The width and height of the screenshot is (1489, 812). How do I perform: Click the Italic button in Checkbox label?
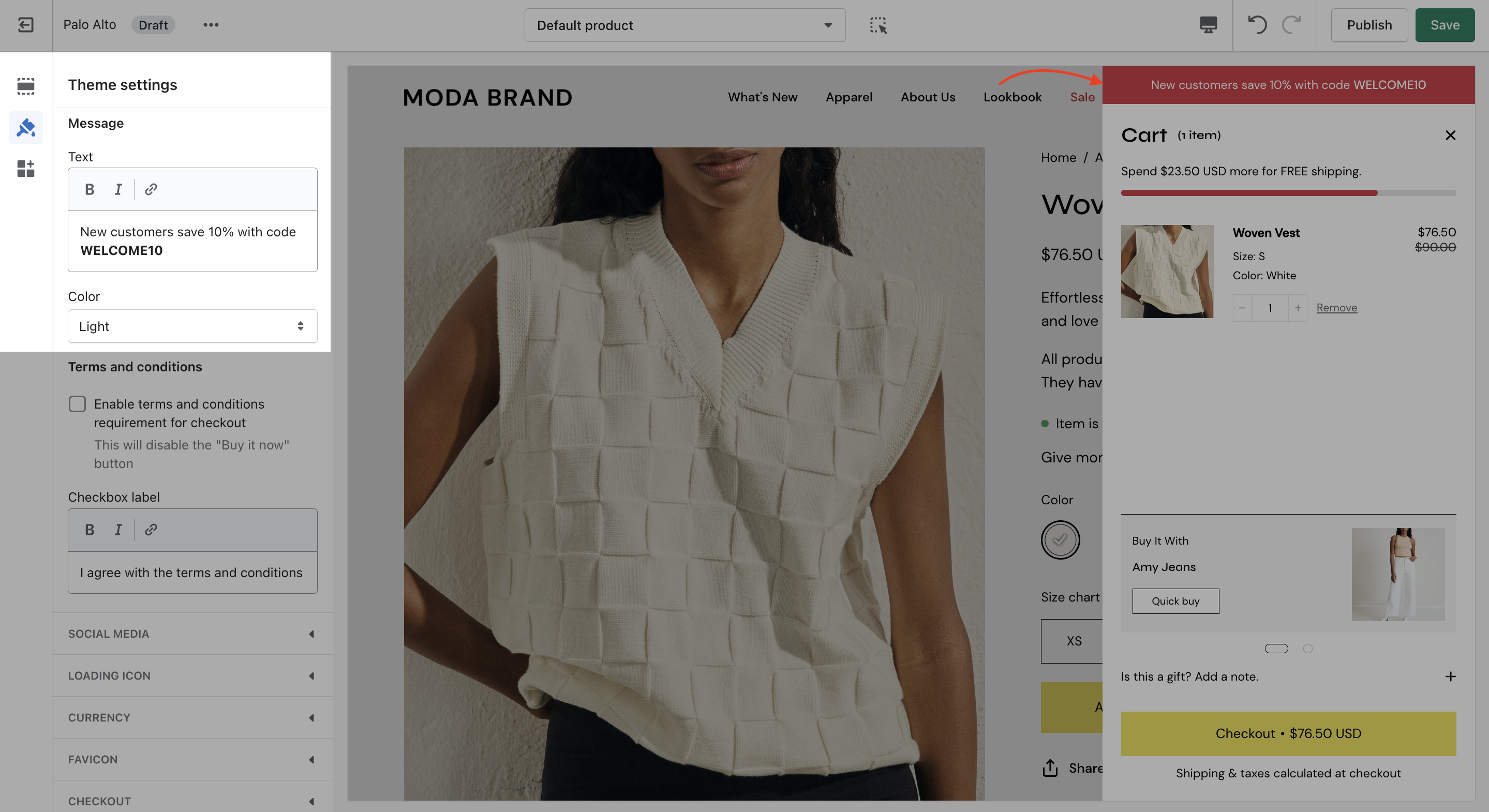click(x=118, y=530)
